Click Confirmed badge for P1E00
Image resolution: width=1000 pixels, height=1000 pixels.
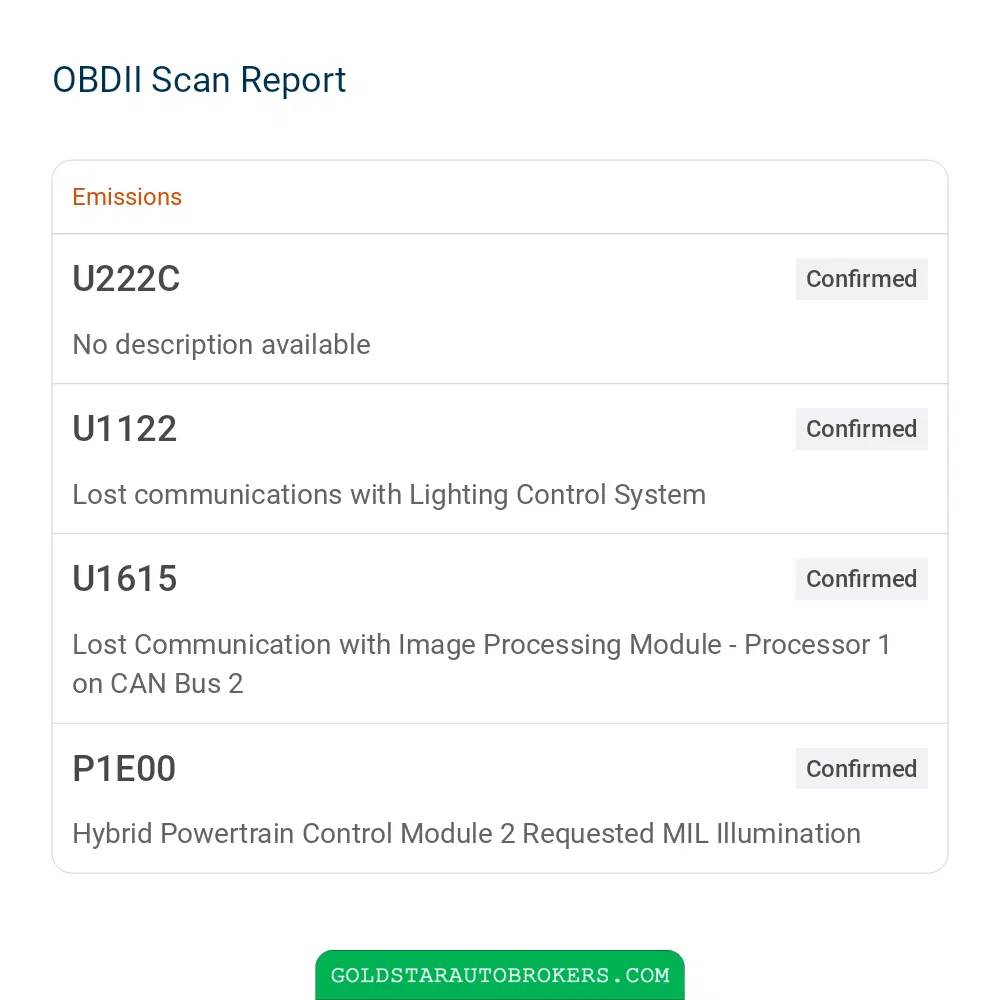(861, 768)
